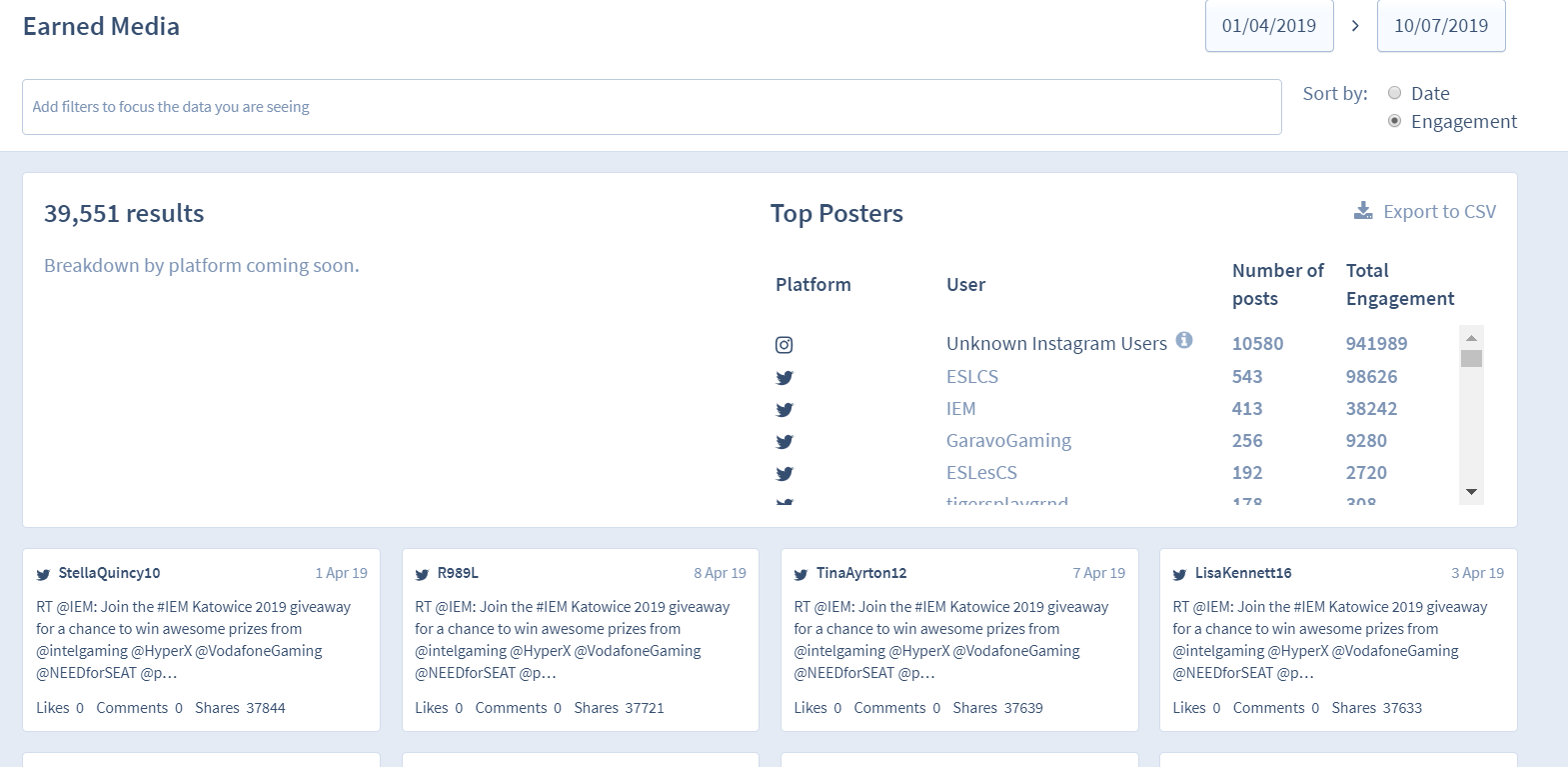Click the arrow between the date fields
This screenshot has width=1568, height=767.
coord(1355,26)
